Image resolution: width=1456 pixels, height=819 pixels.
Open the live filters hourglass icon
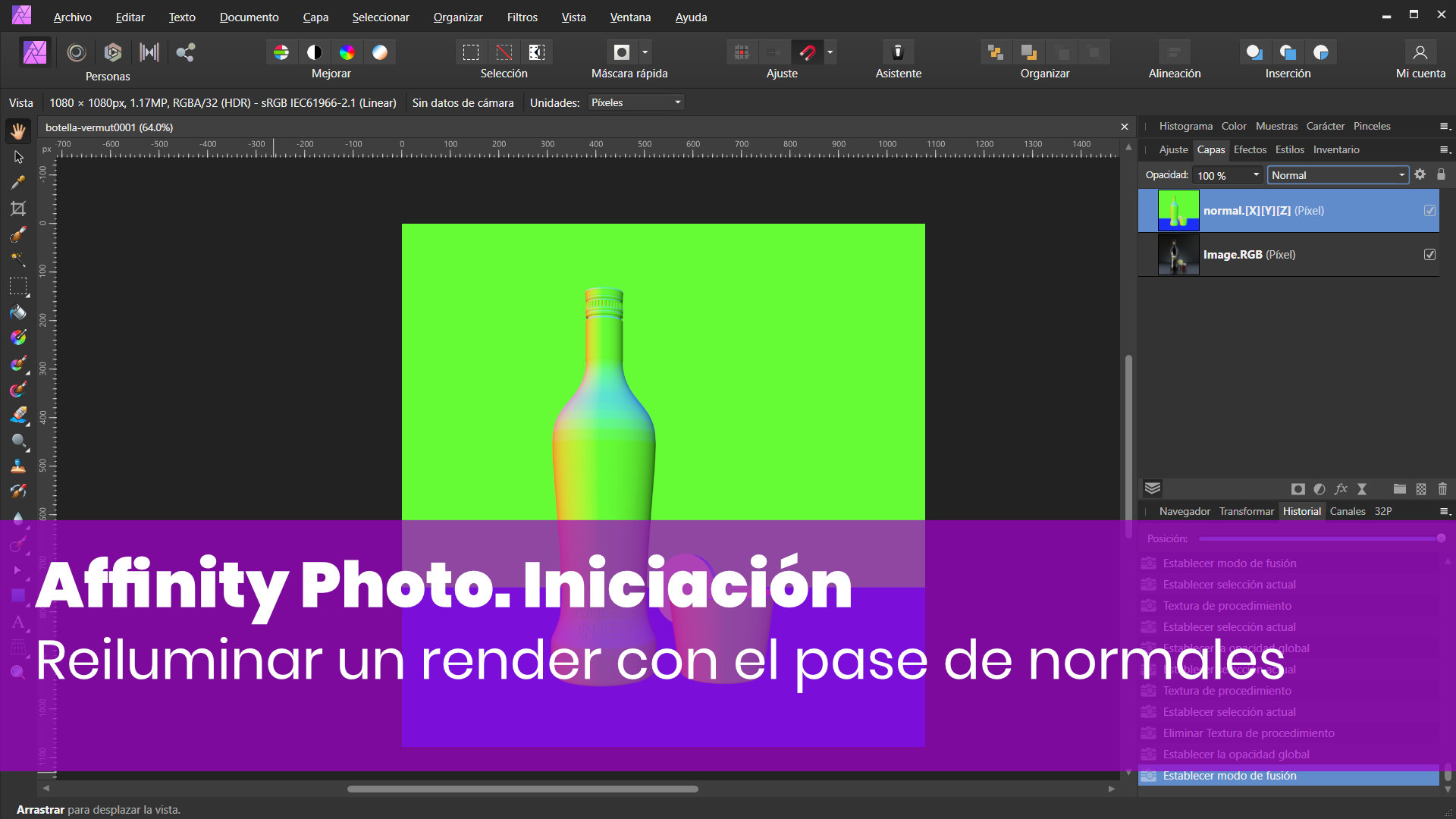click(x=1362, y=489)
